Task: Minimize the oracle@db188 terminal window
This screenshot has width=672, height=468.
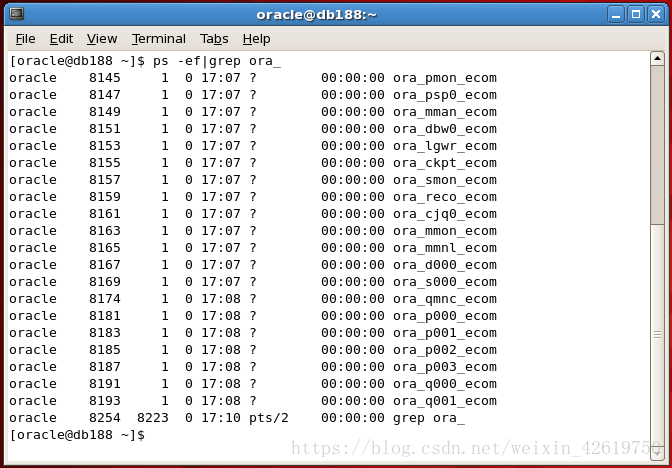Action: pyautogui.click(x=616, y=15)
